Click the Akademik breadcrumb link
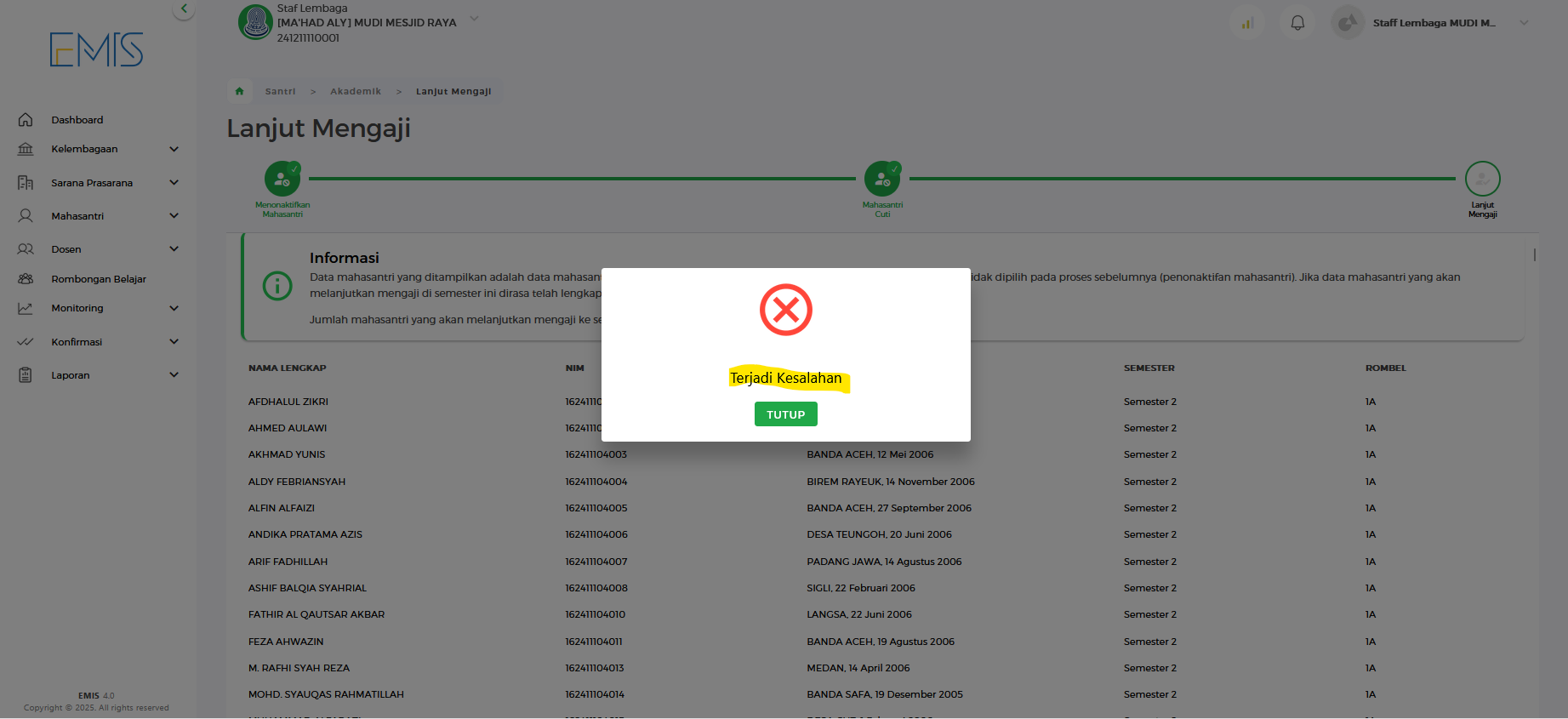The height and width of the screenshot is (719, 1568). (x=356, y=91)
